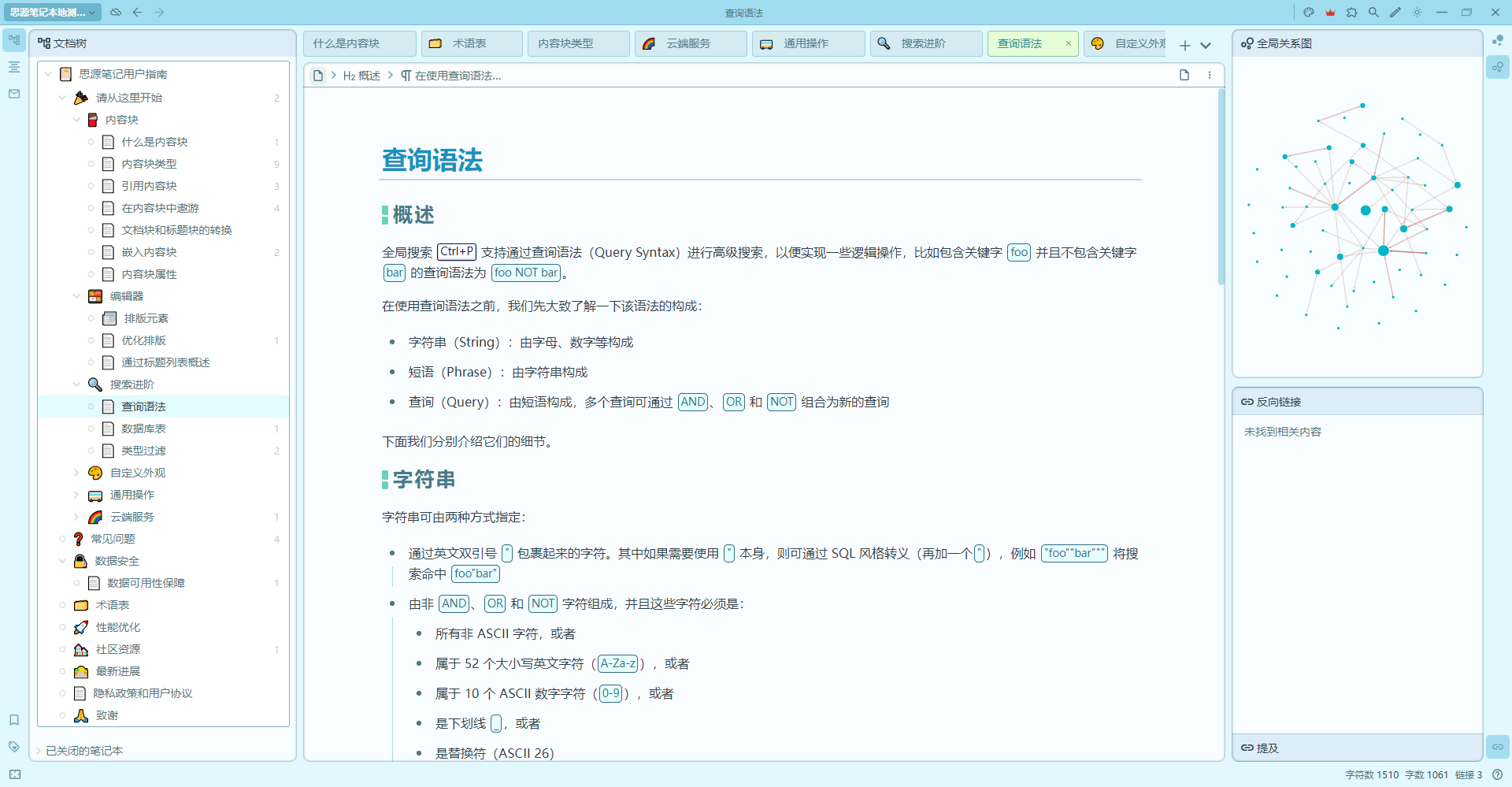
Task: Switch to the 术语表 tab
Action: coord(470,43)
